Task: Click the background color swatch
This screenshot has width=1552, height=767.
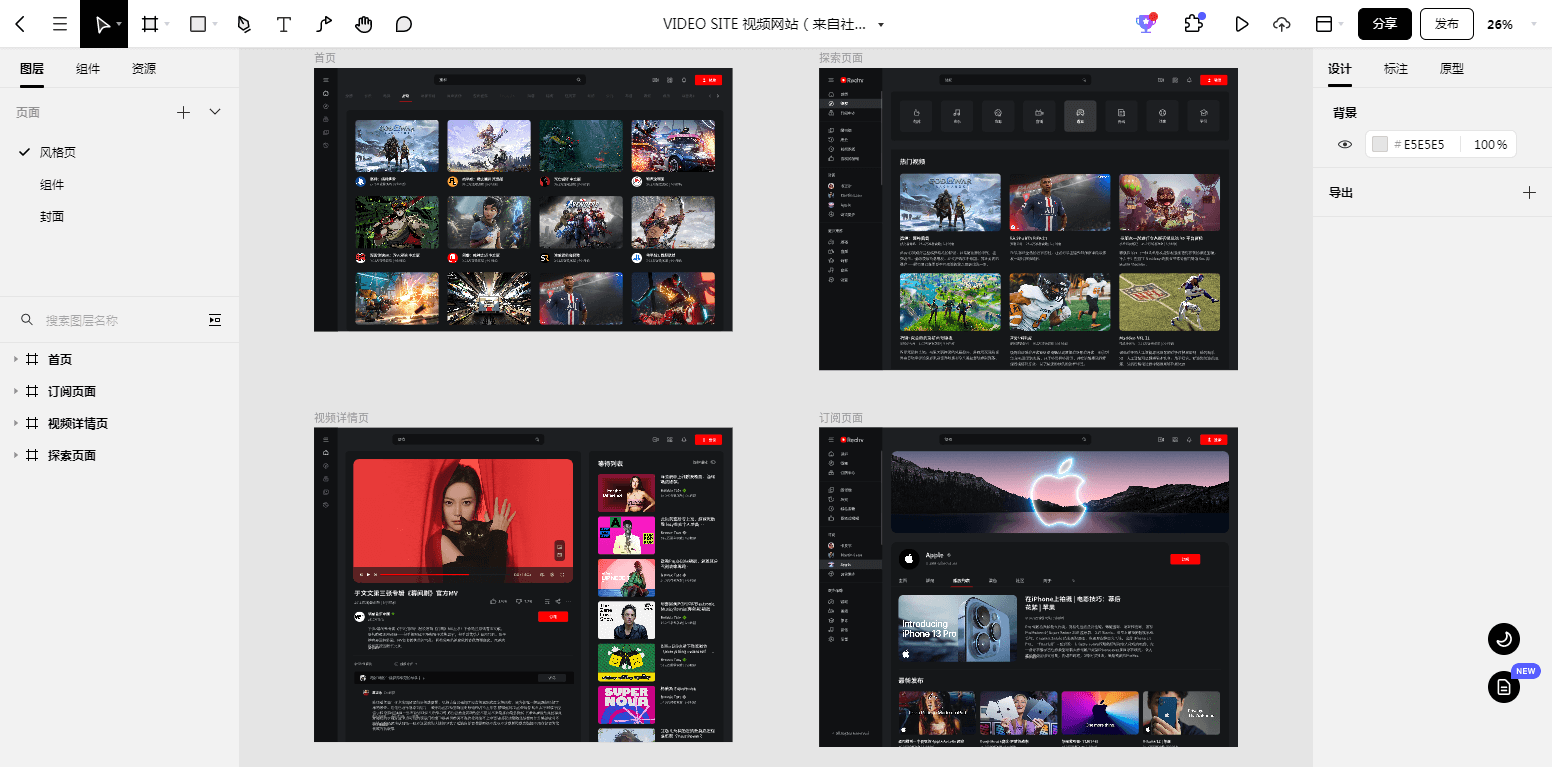Action: pos(1380,145)
